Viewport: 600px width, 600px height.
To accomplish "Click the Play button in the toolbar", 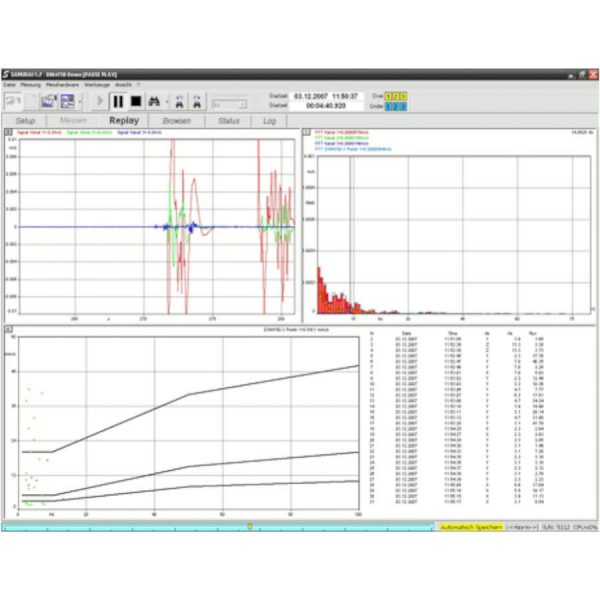I will click(x=100, y=101).
